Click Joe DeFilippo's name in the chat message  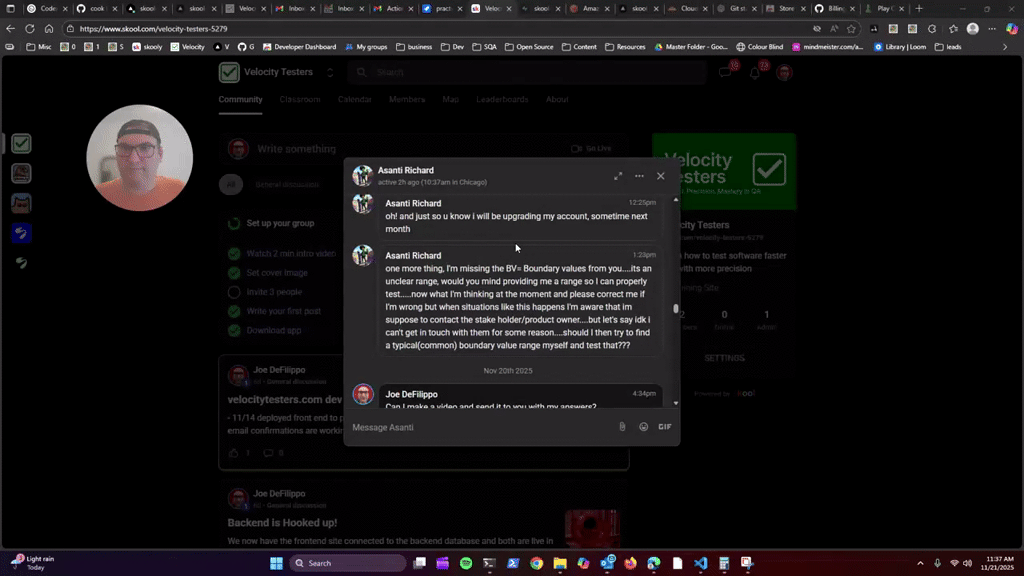tap(411, 394)
